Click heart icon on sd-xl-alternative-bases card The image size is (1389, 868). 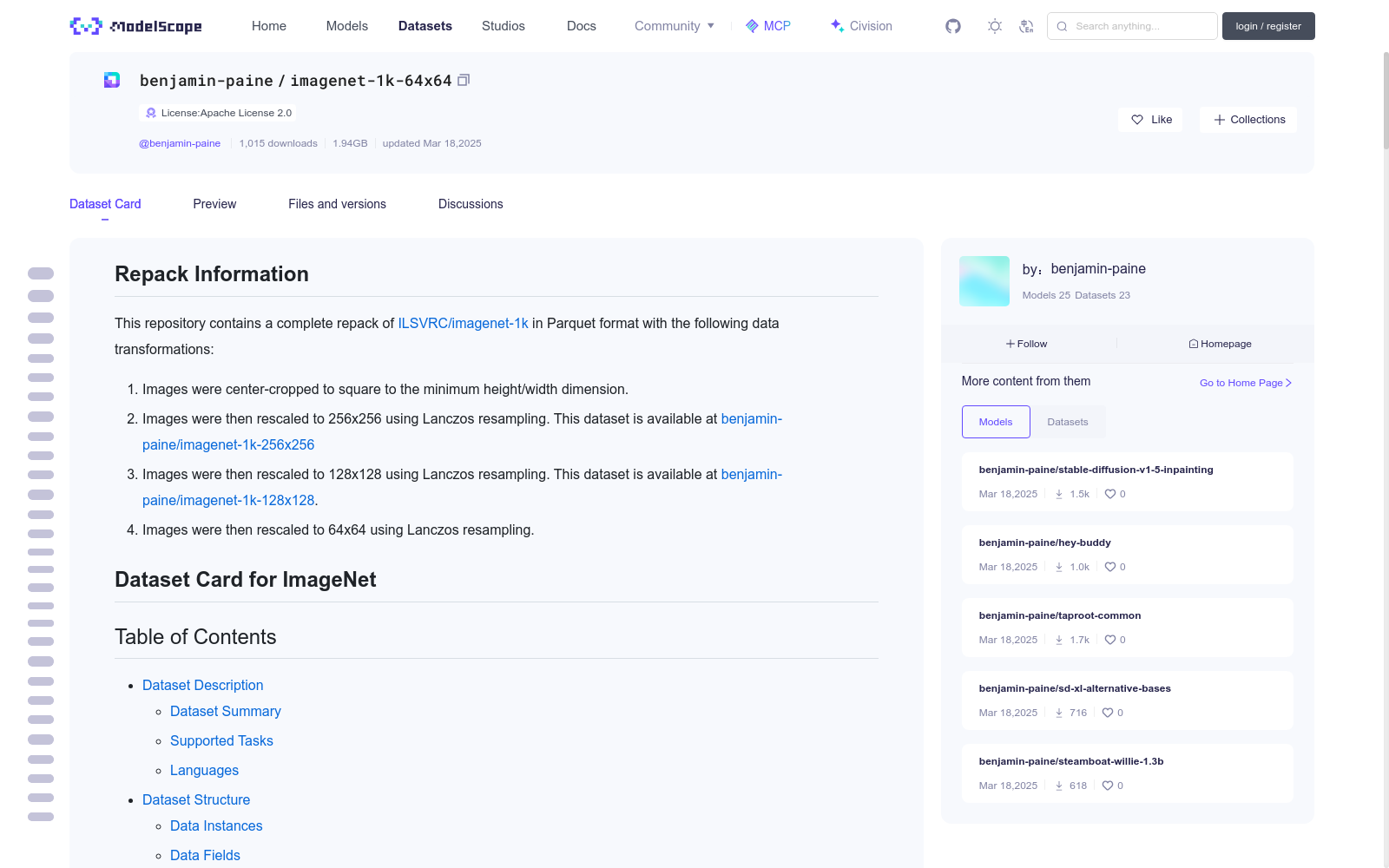coord(1107,713)
